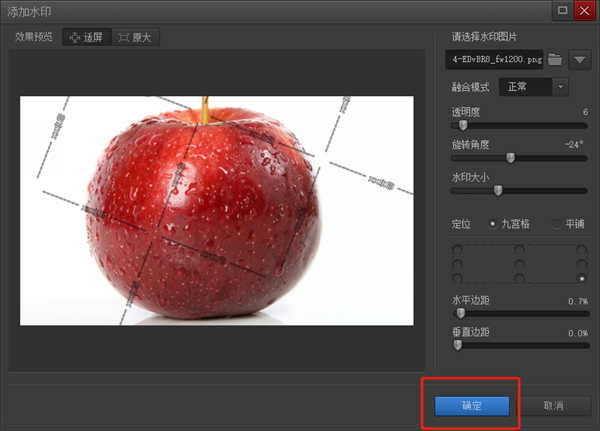Select the 九宫格 positioning radio button
The height and width of the screenshot is (431, 600).
[x=492, y=224]
